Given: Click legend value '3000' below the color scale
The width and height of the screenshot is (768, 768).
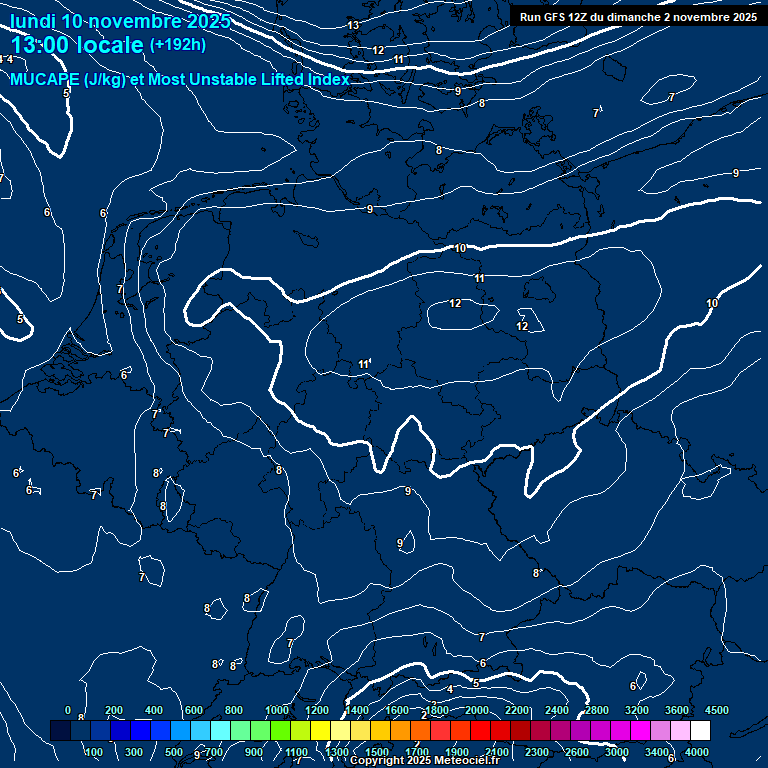Looking at the screenshot, I should 617,752.
